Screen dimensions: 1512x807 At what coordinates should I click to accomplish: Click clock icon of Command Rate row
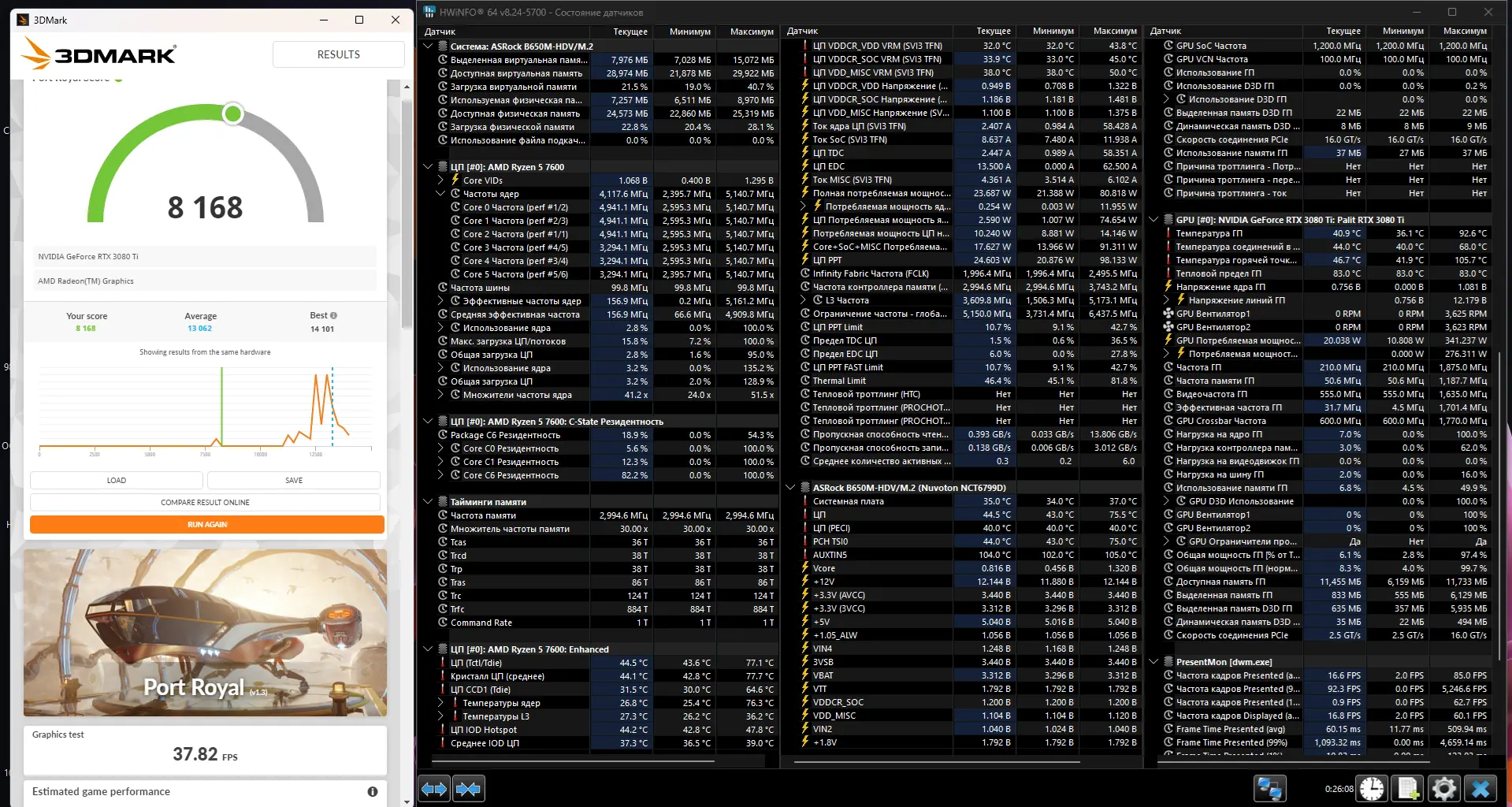click(443, 623)
